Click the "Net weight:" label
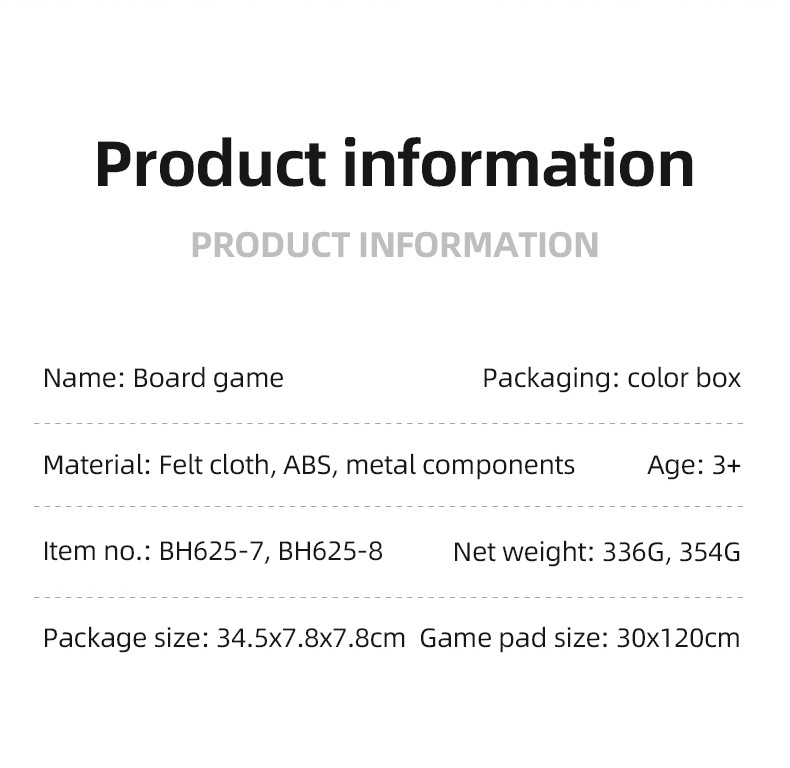This screenshot has width=790, height=768. coord(523,551)
